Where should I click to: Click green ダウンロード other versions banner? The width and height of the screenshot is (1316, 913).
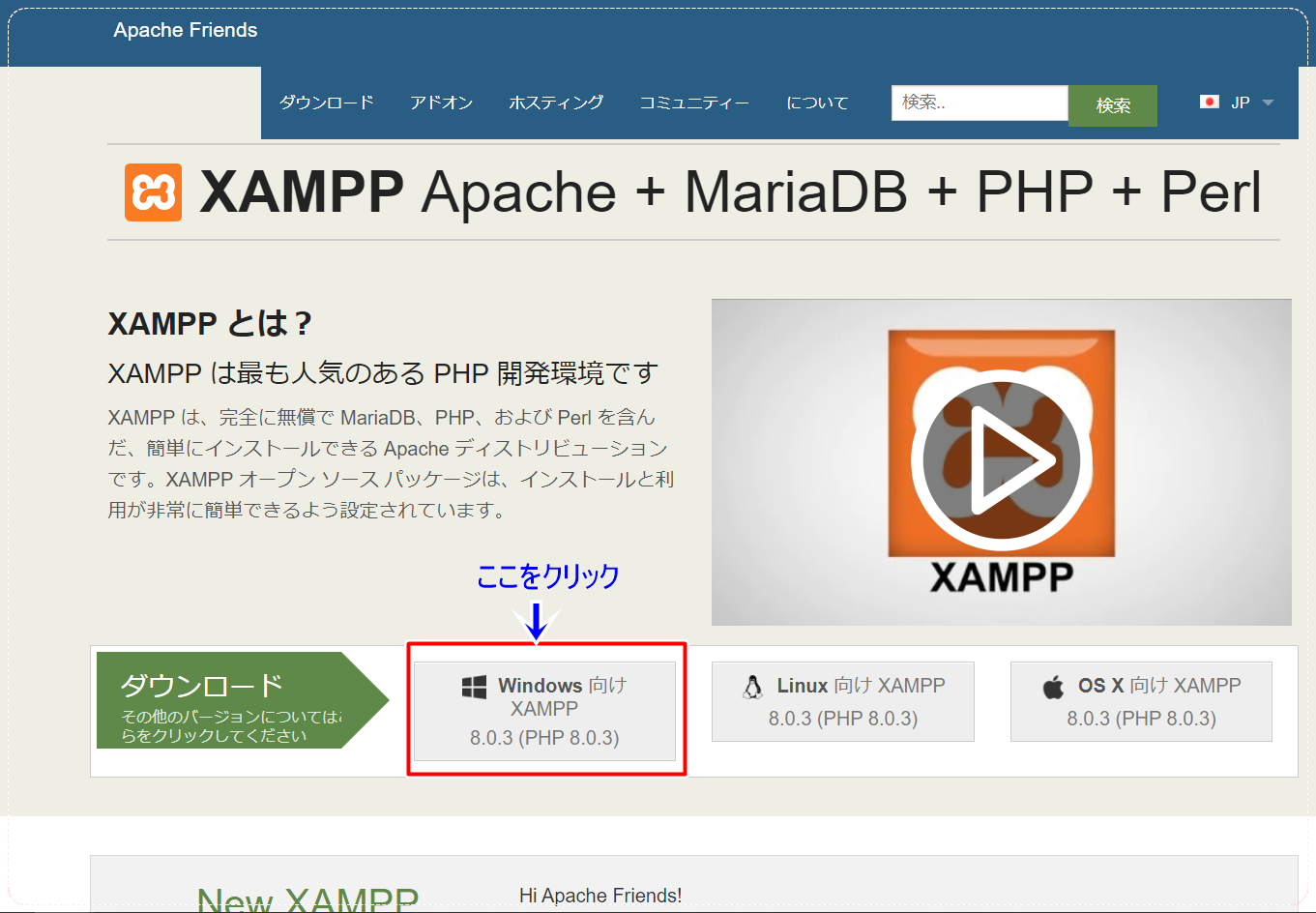[242, 700]
